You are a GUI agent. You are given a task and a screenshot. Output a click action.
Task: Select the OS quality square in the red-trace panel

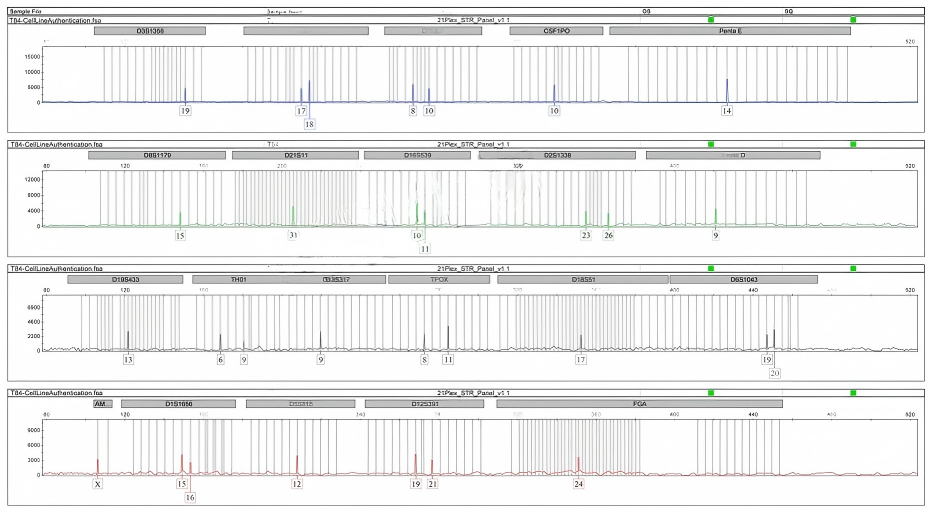(x=711, y=393)
